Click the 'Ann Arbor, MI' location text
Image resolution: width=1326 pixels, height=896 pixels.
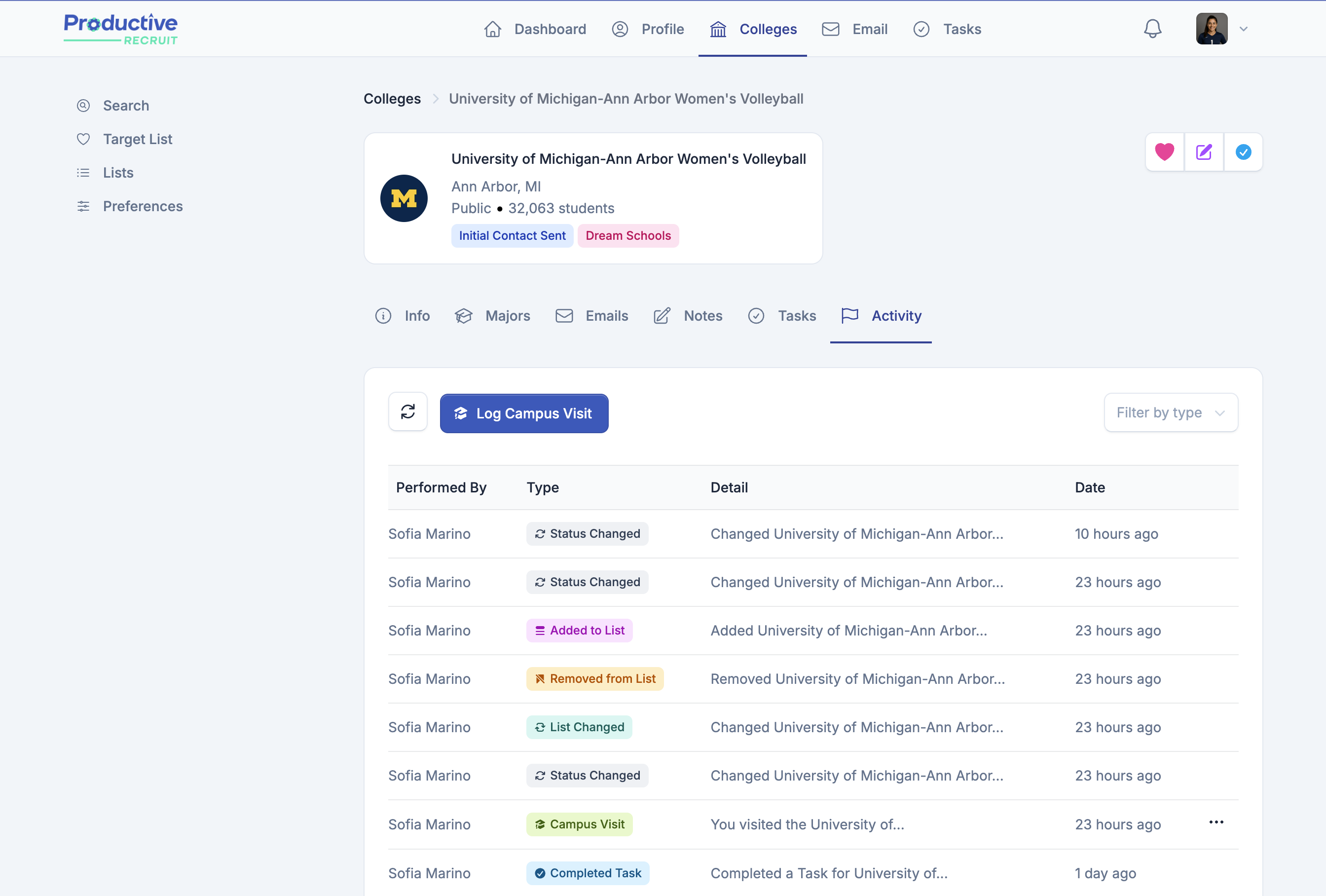tap(496, 187)
